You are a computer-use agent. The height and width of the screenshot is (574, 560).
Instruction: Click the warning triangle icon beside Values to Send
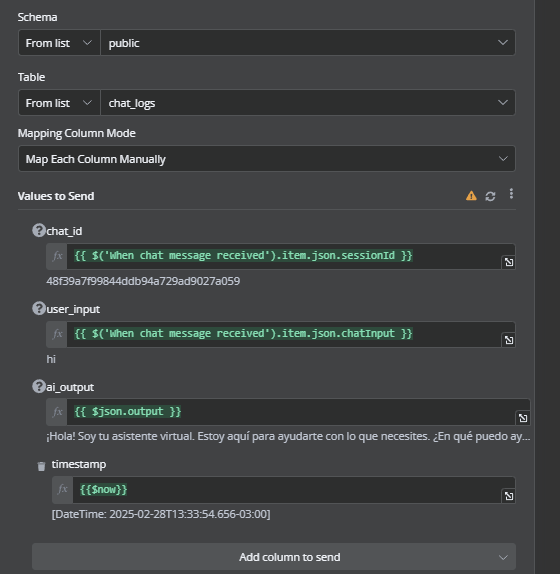click(x=471, y=196)
